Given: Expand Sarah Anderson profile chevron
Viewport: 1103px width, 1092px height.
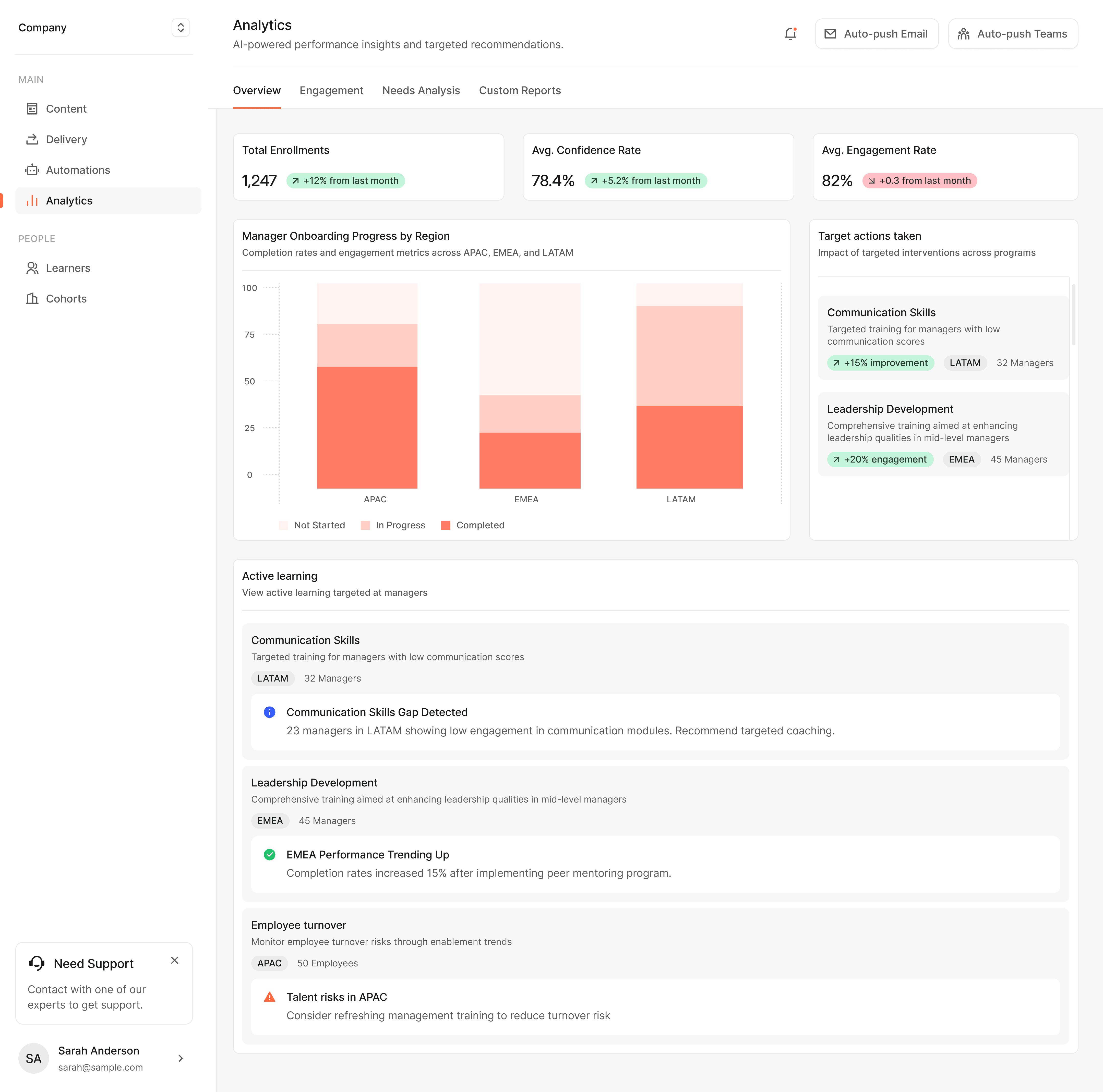Looking at the screenshot, I should 181,1058.
